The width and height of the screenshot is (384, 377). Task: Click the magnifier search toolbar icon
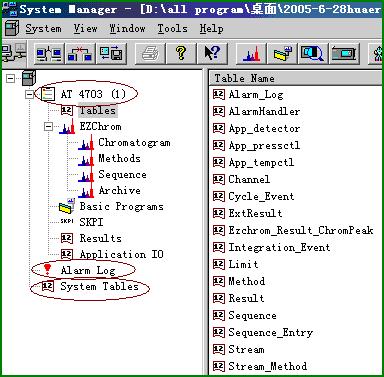coord(312,53)
